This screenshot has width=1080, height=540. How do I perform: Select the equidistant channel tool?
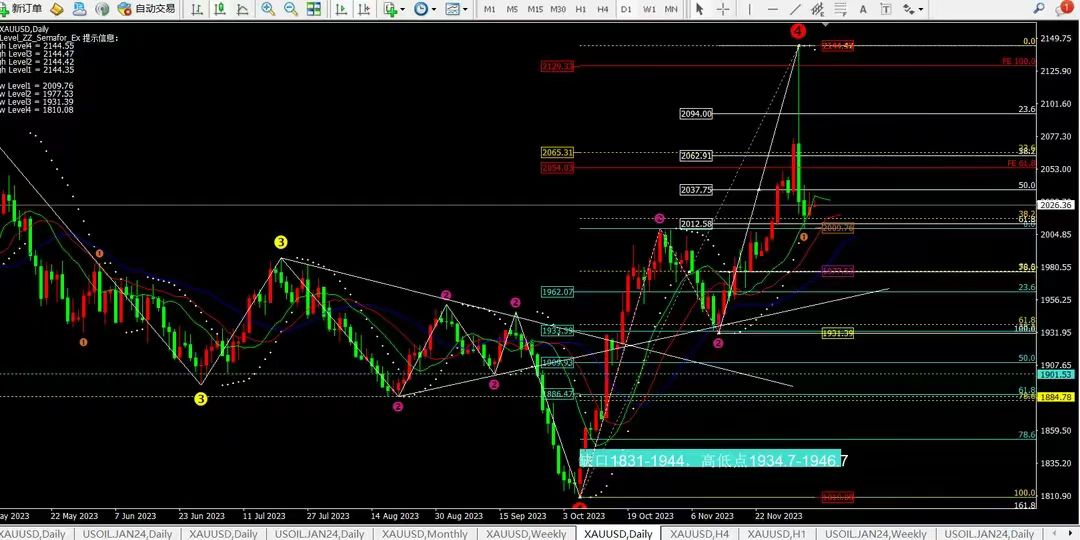[818, 9]
